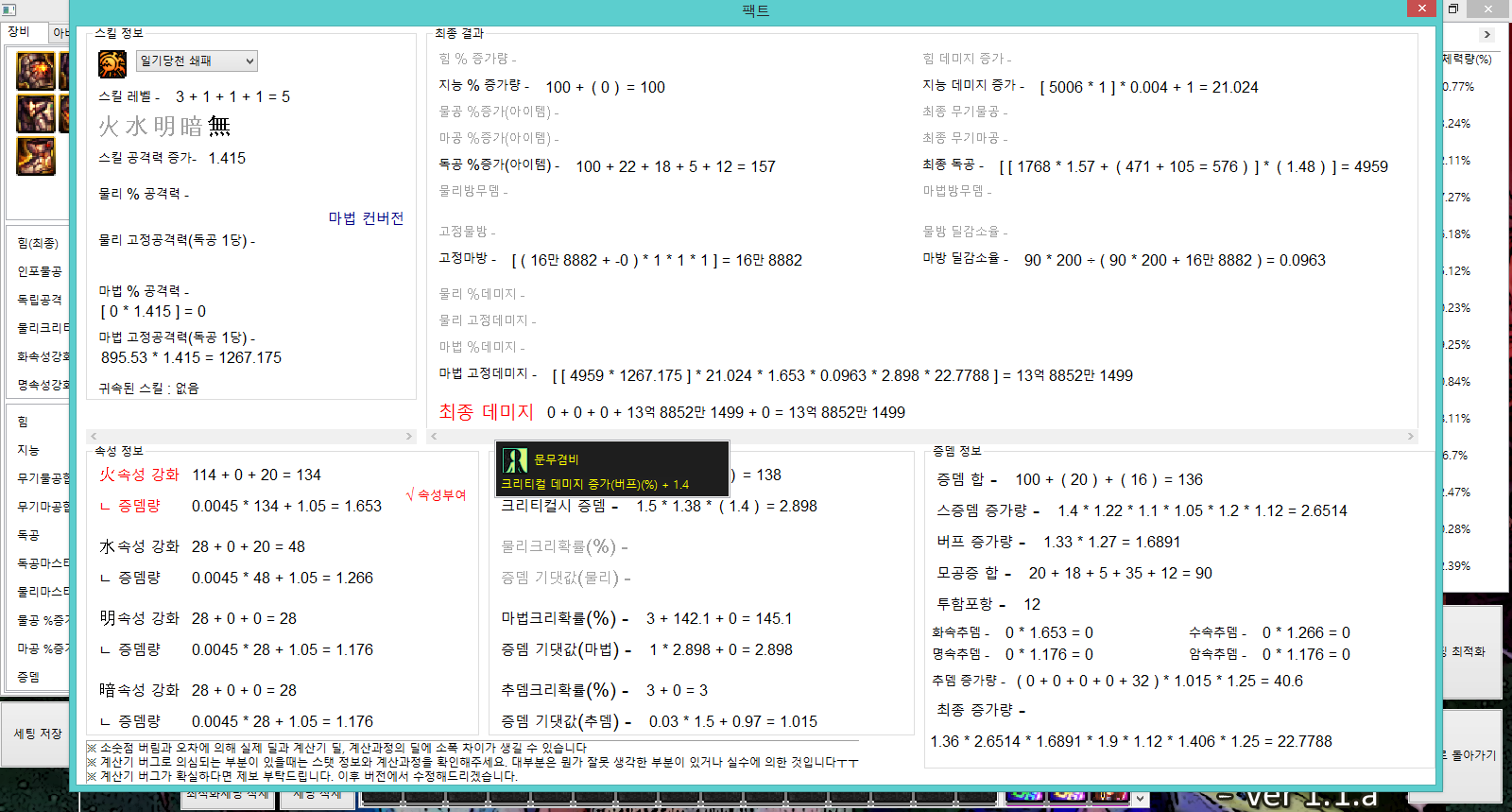Image resolution: width=1512 pixels, height=812 pixels.
Task: Click the 돌아가기 button
Action: (1473, 755)
